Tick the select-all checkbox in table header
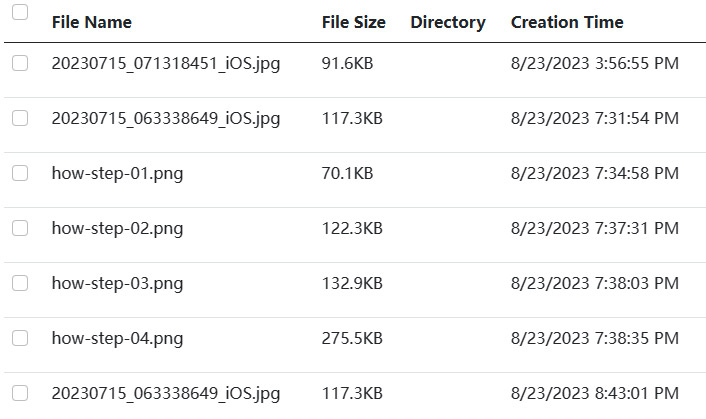Screen dimensions: 706x419 20,12
